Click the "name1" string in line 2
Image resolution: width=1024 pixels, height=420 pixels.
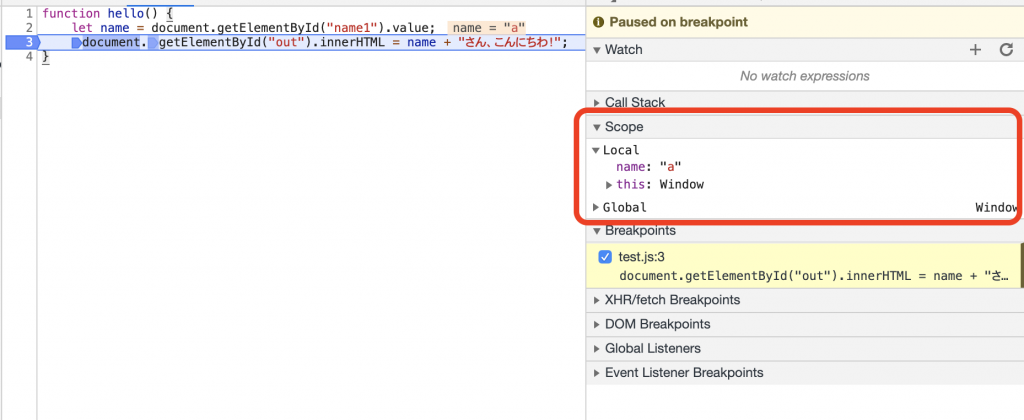pyautogui.click(x=351, y=27)
